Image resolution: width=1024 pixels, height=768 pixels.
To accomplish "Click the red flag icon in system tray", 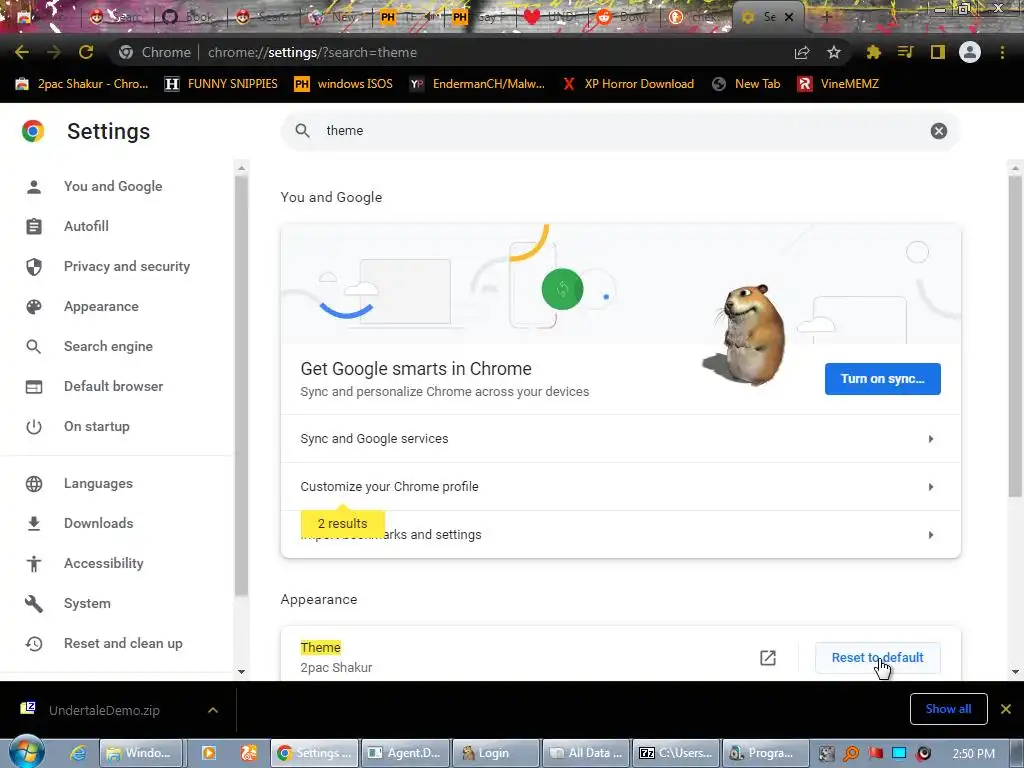I will (875, 753).
